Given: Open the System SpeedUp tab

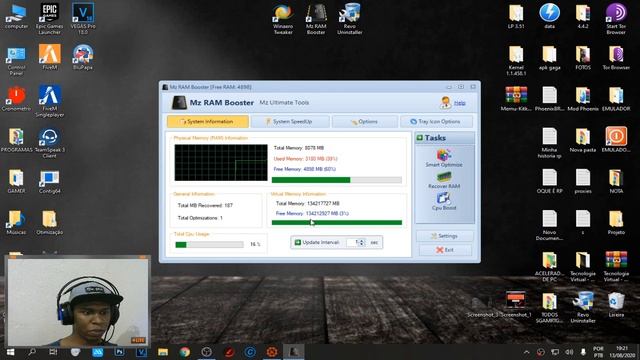Looking at the screenshot, I should click(x=290, y=122).
